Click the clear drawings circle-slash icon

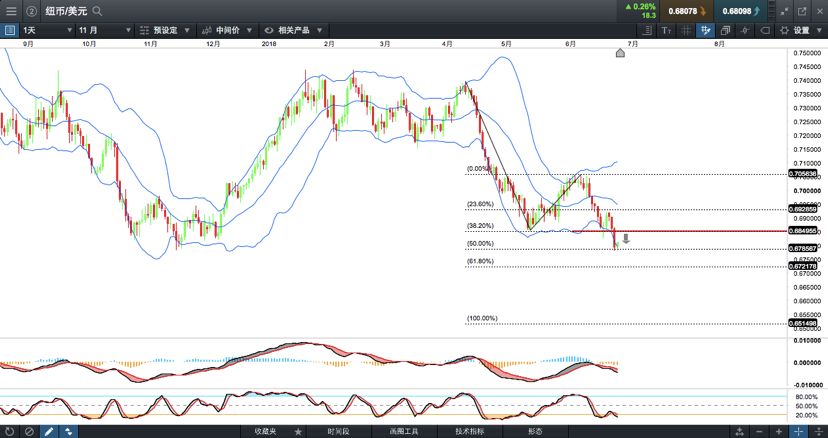pyautogui.click(x=29, y=432)
